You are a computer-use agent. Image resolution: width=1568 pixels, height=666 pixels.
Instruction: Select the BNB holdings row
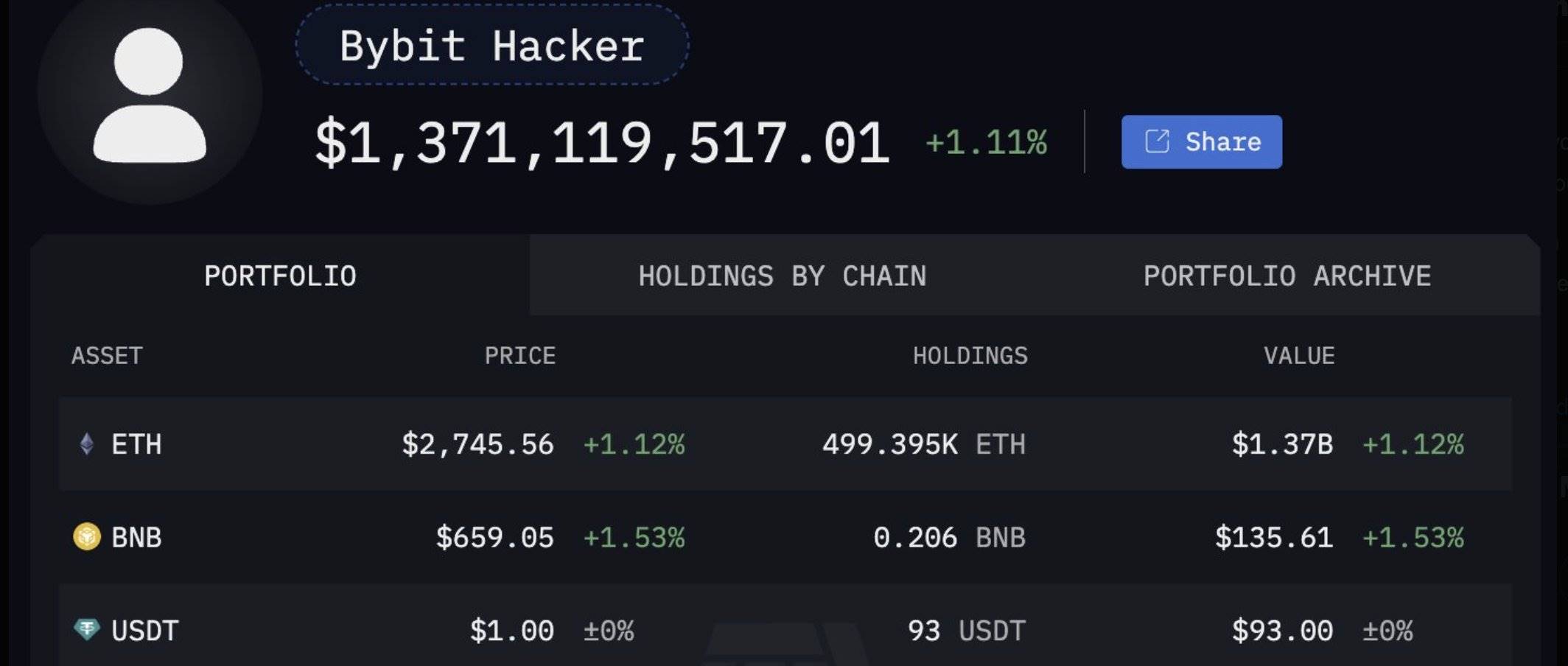click(737, 538)
